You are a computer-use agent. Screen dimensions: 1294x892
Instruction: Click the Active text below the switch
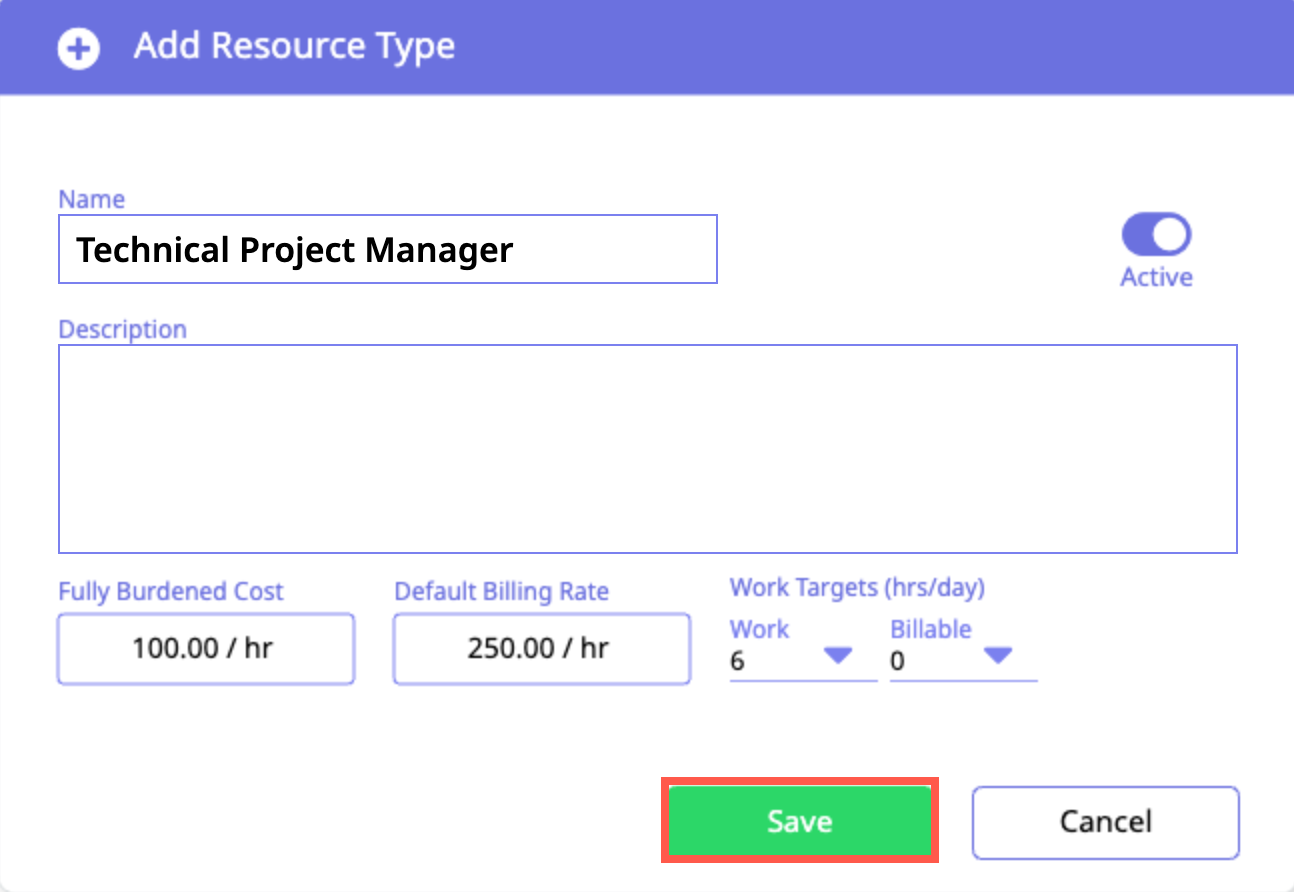(1156, 277)
